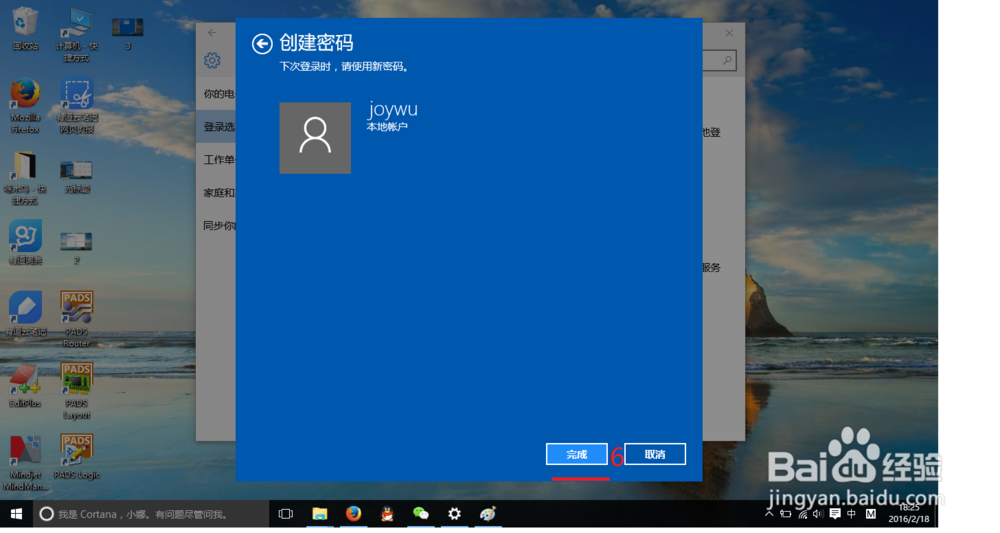Launch PADS Layout from the desktop
The height and width of the screenshot is (533, 1000).
pos(77,390)
